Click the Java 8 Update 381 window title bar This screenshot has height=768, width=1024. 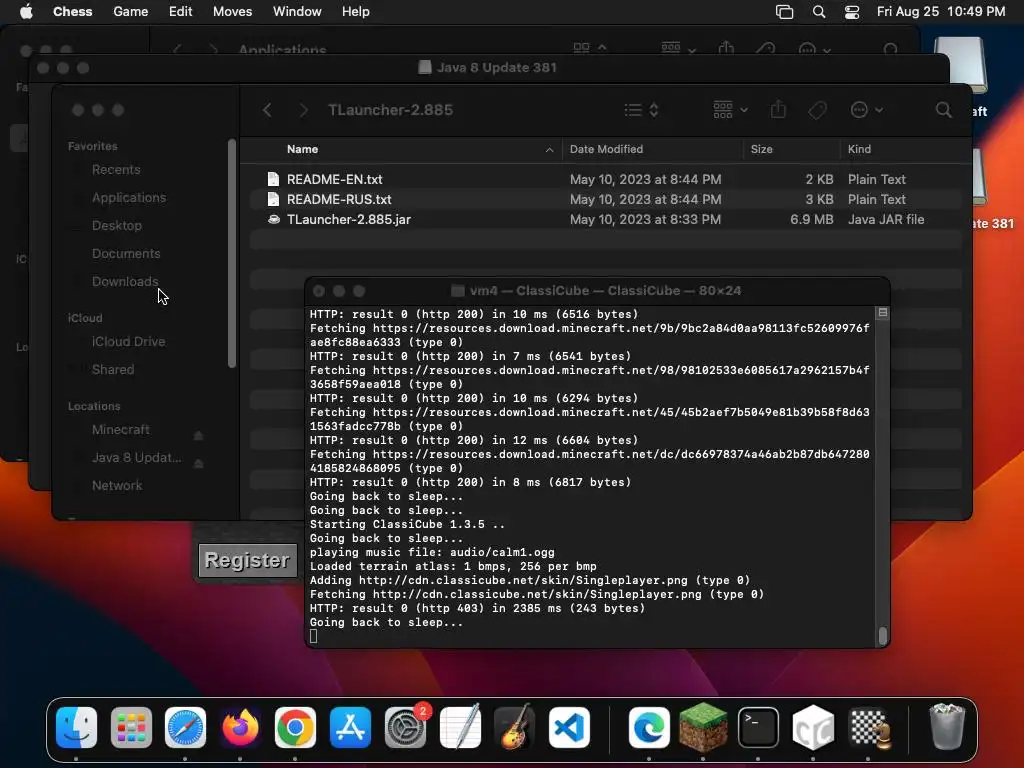(488, 68)
